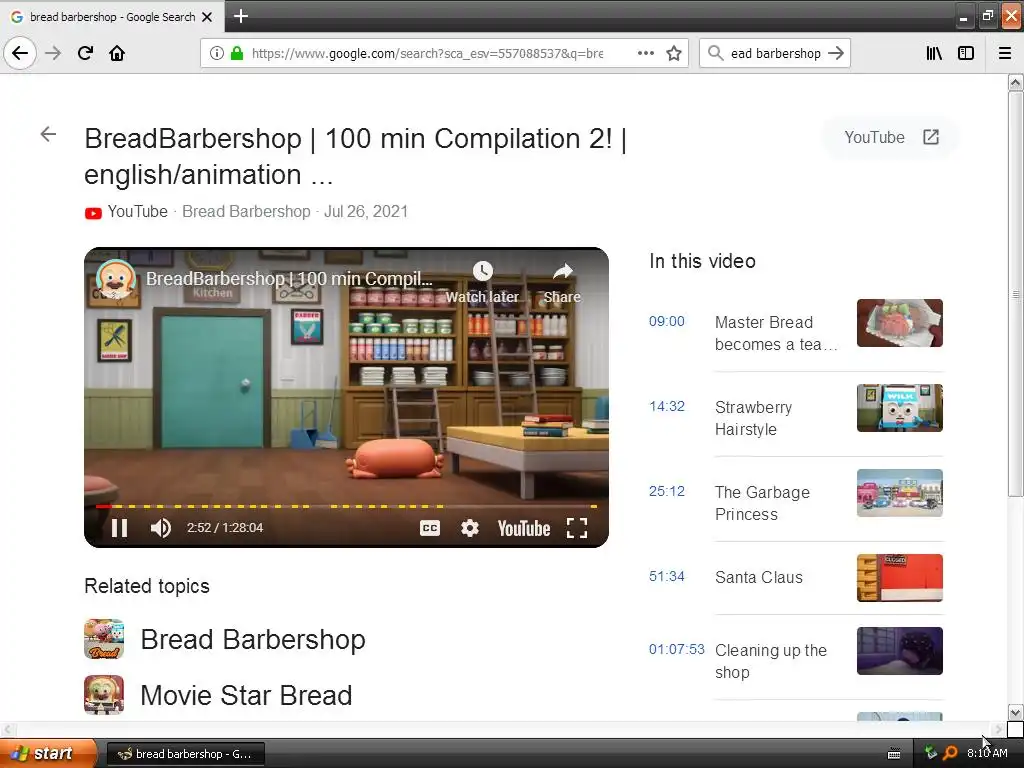The height and width of the screenshot is (768, 1024).
Task: Toggle the sidebar view icon
Action: point(966,53)
